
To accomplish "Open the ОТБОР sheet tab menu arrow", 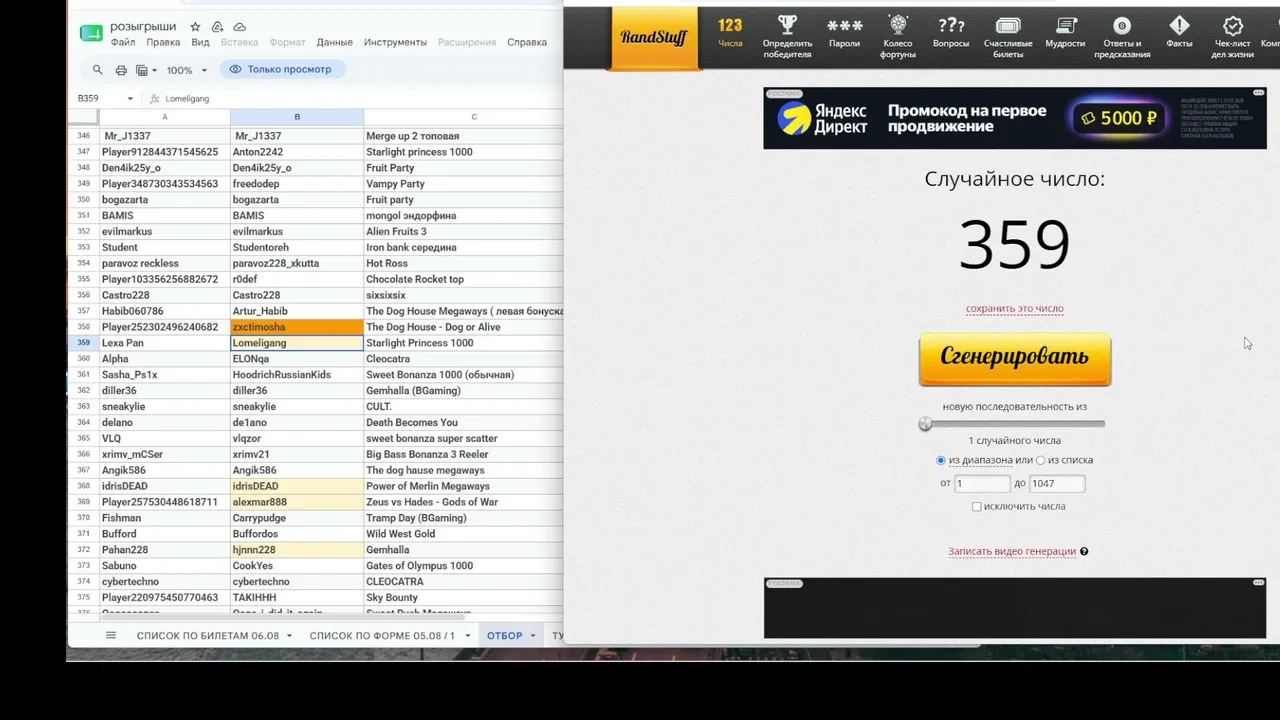I will click(533, 636).
